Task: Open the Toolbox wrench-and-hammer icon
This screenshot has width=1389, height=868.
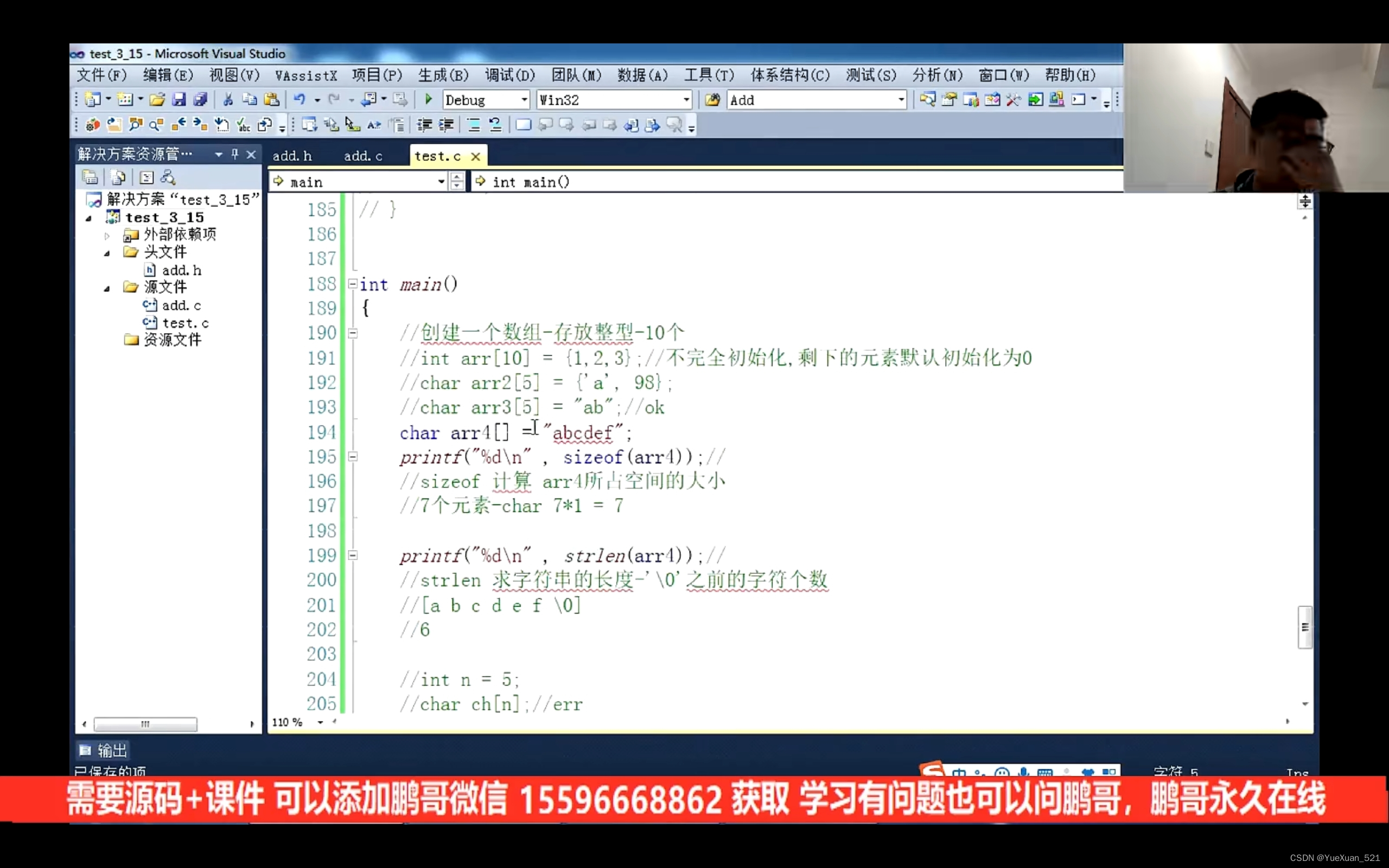Action: click(x=1014, y=100)
